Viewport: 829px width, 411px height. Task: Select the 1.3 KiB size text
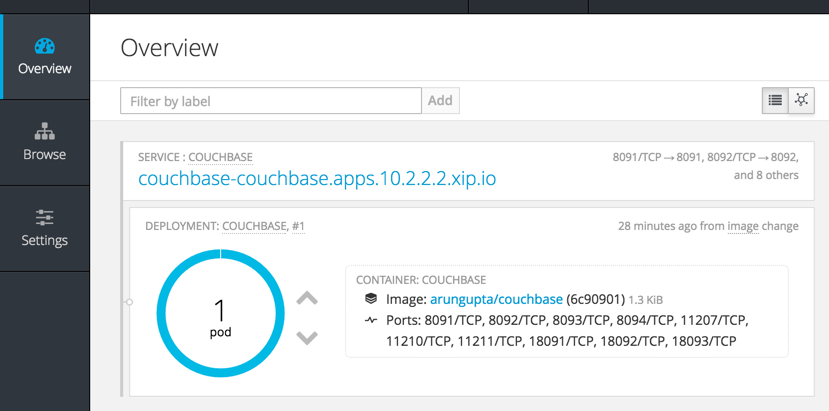[x=646, y=300]
